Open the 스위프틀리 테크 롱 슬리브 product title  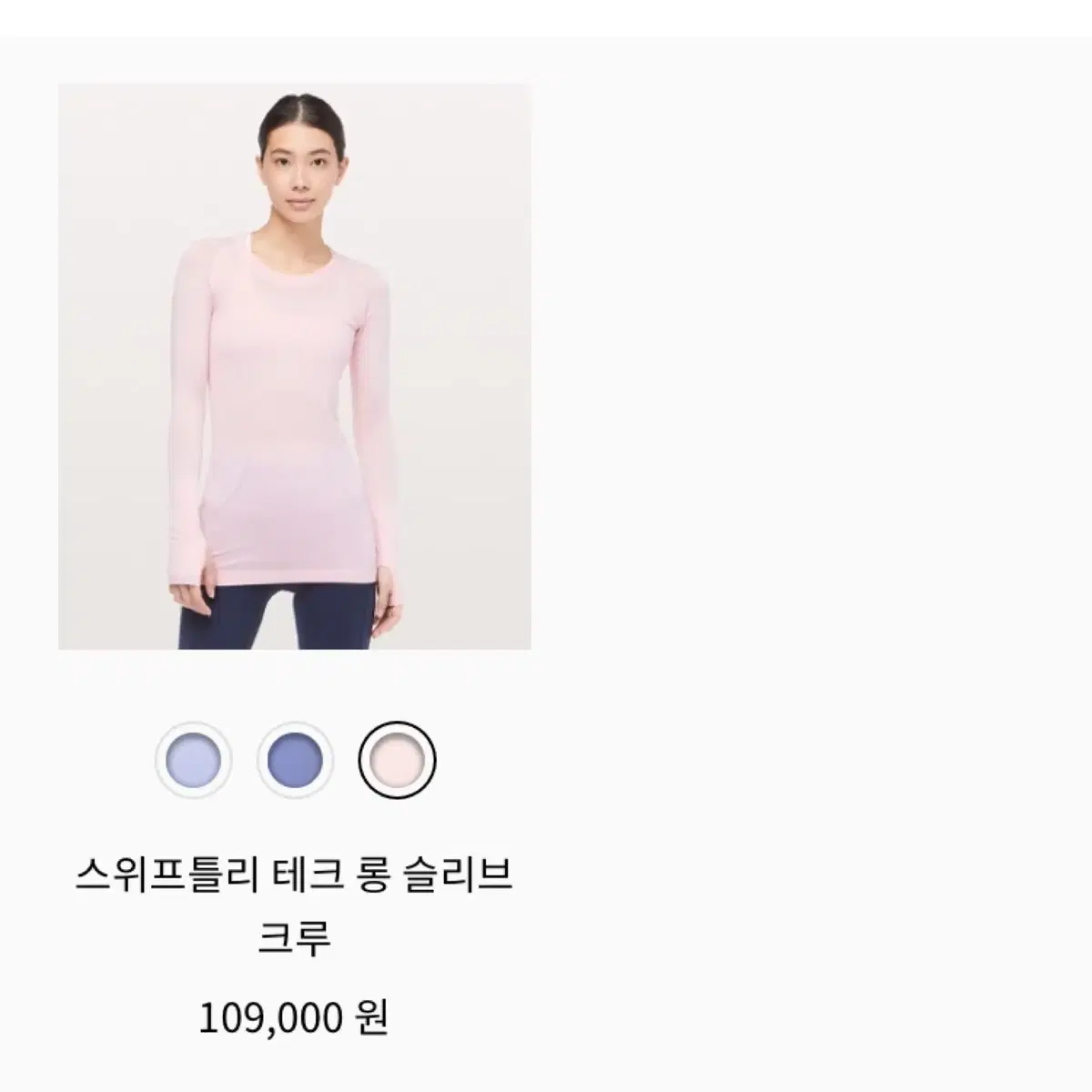tap(294, 877)
